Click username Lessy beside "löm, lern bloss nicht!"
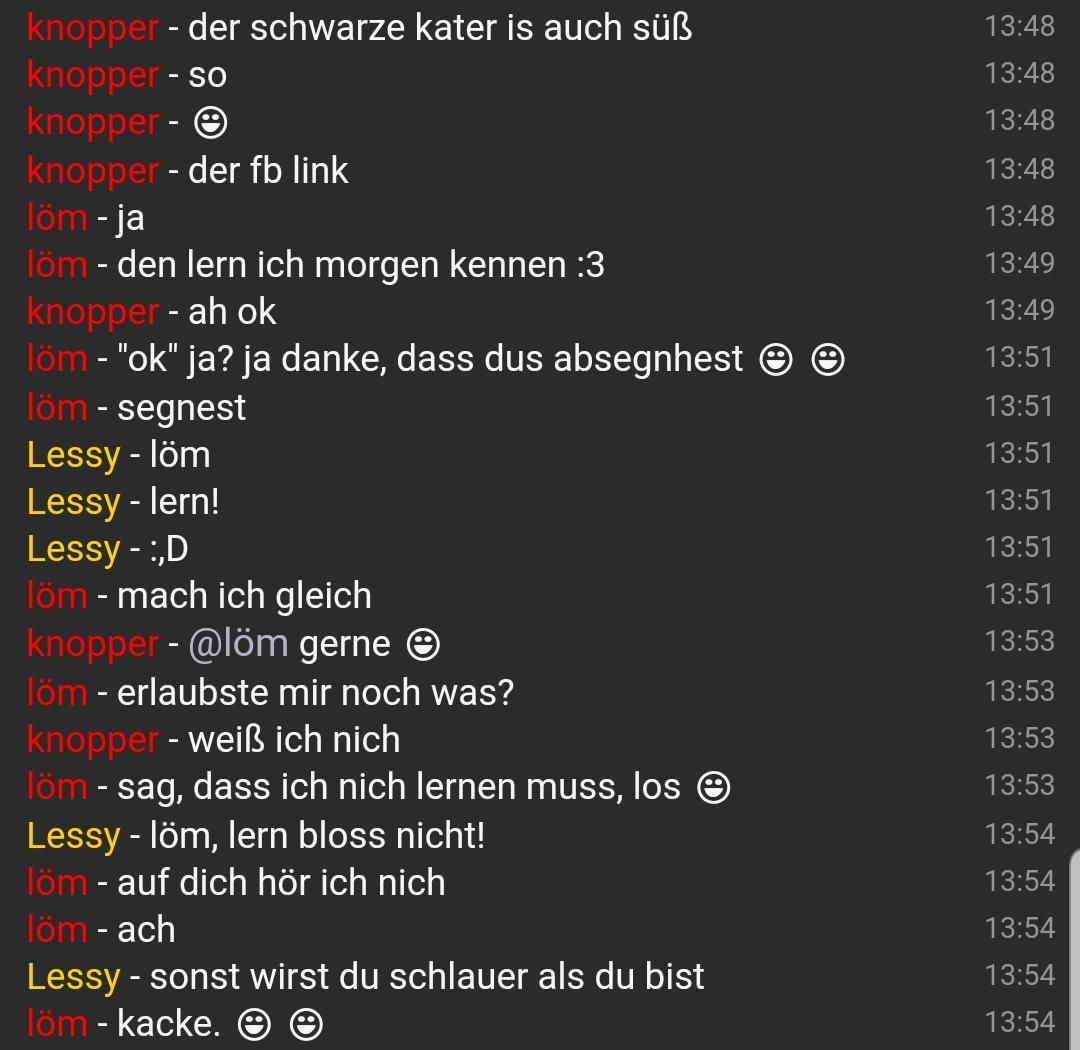1080x1050 pixels. [74, 836]
